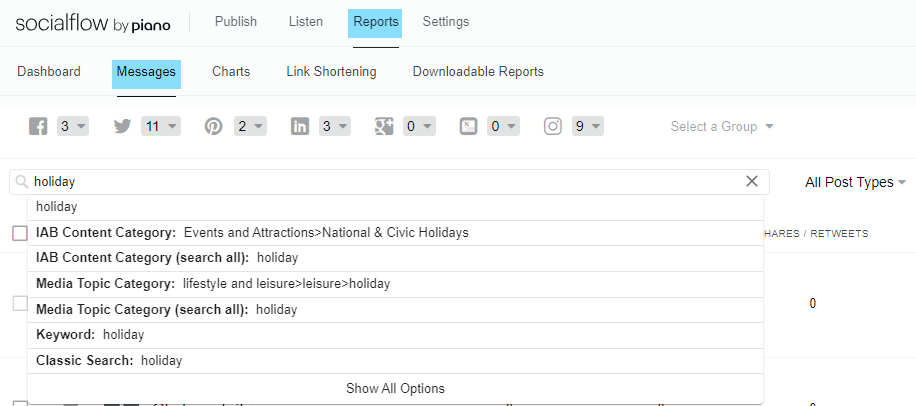Go to the Downloadable Reports sub-tab
The height and width of the screenshot is (406, 916).
(x=478, y=72)
